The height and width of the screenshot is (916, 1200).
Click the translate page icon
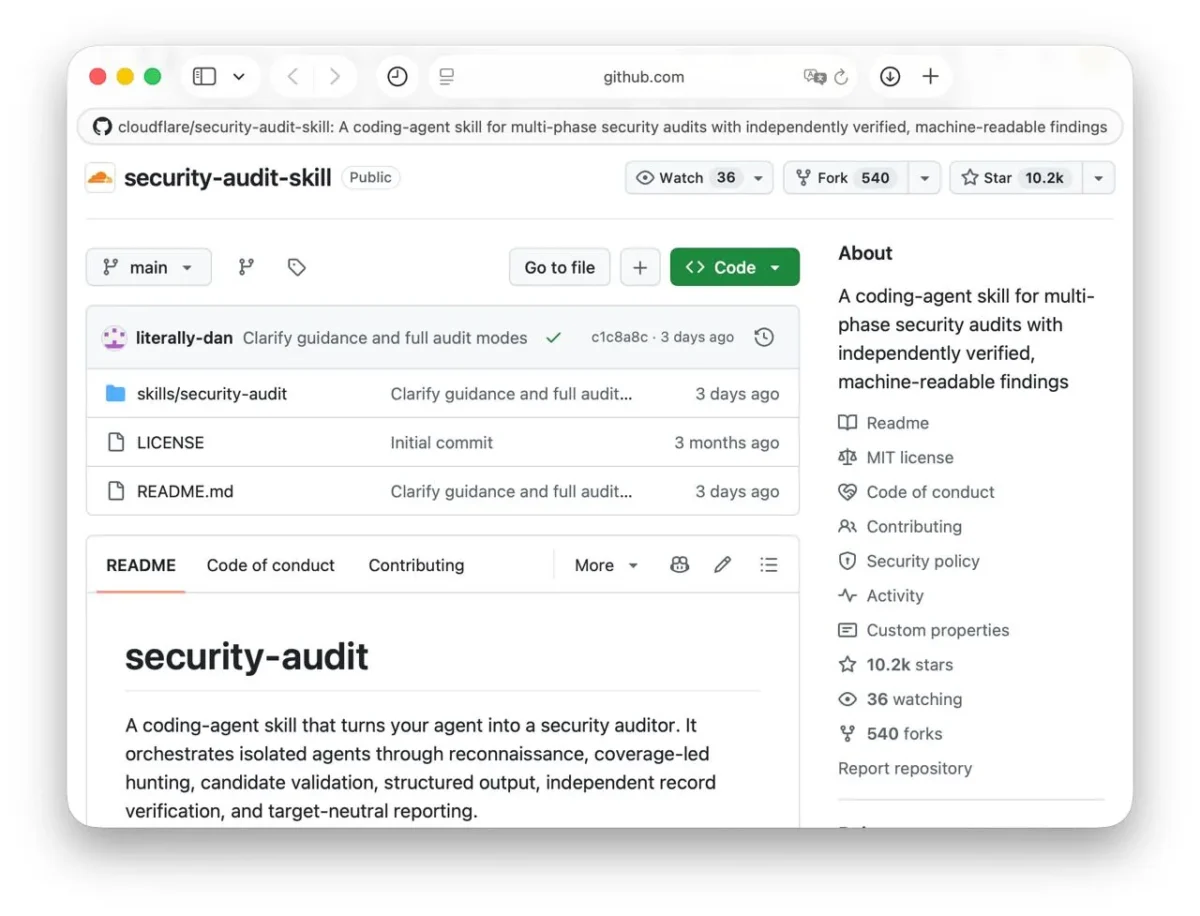pos(815,77)
